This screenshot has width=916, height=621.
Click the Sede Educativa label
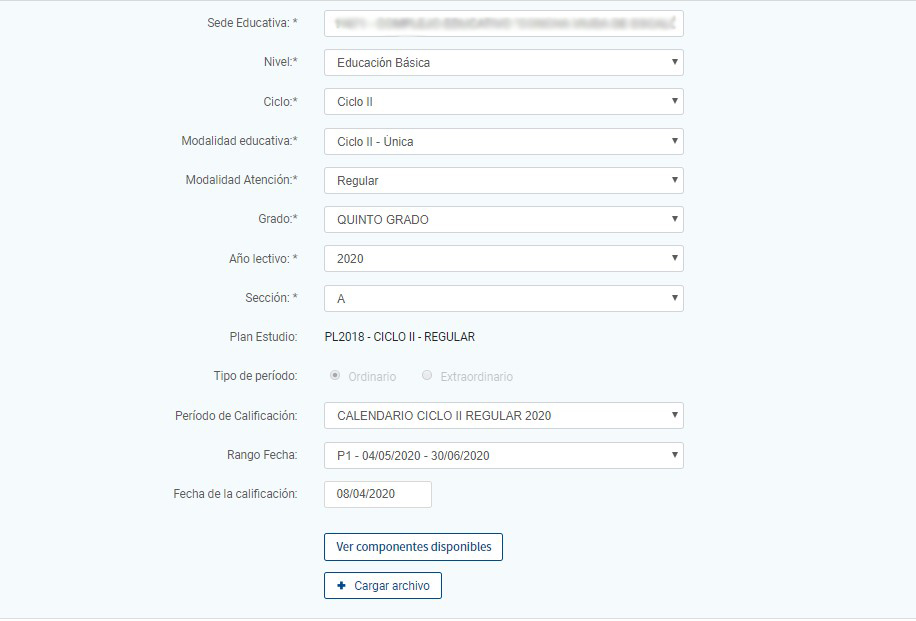click(x=252, y=23)
